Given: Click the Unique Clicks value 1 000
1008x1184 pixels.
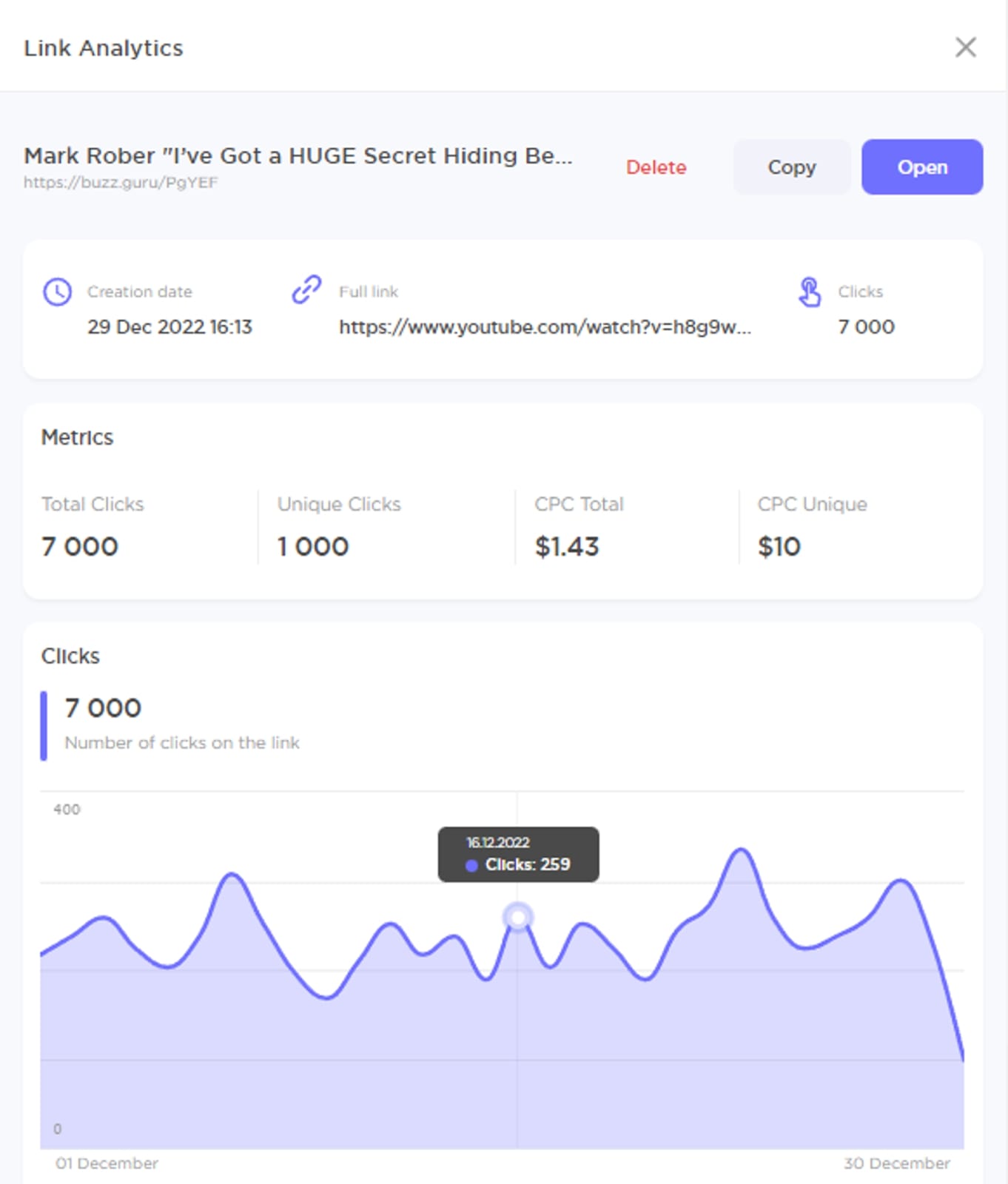Looking at the screenshot, I should tap(313, 547).
